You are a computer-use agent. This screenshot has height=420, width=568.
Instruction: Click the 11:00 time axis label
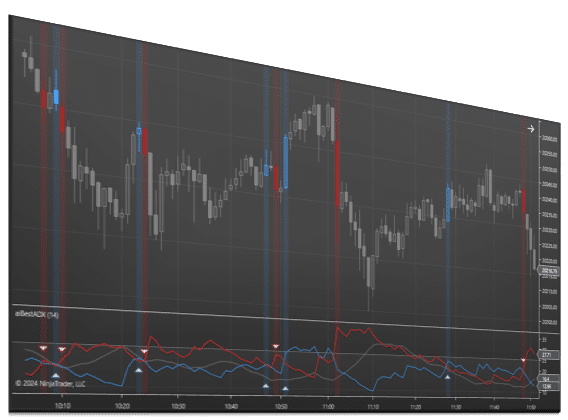[x=328, y=407]
